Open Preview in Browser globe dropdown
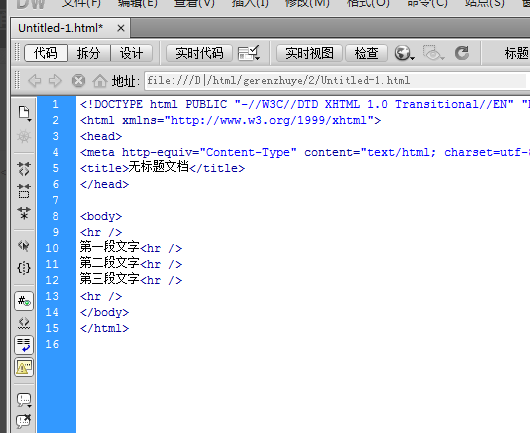This screenshot has width=530, height=433. [x=404, y=53]
